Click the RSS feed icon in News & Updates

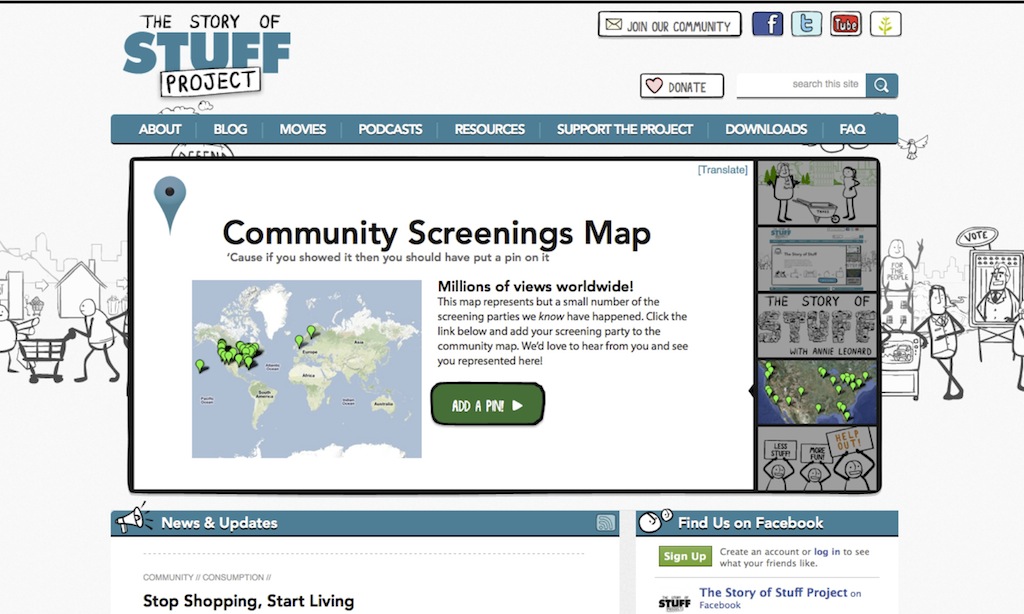pos(605,523)
